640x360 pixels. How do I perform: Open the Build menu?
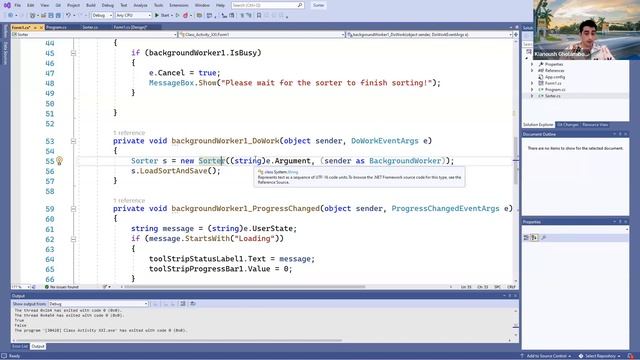pos(91,5)
